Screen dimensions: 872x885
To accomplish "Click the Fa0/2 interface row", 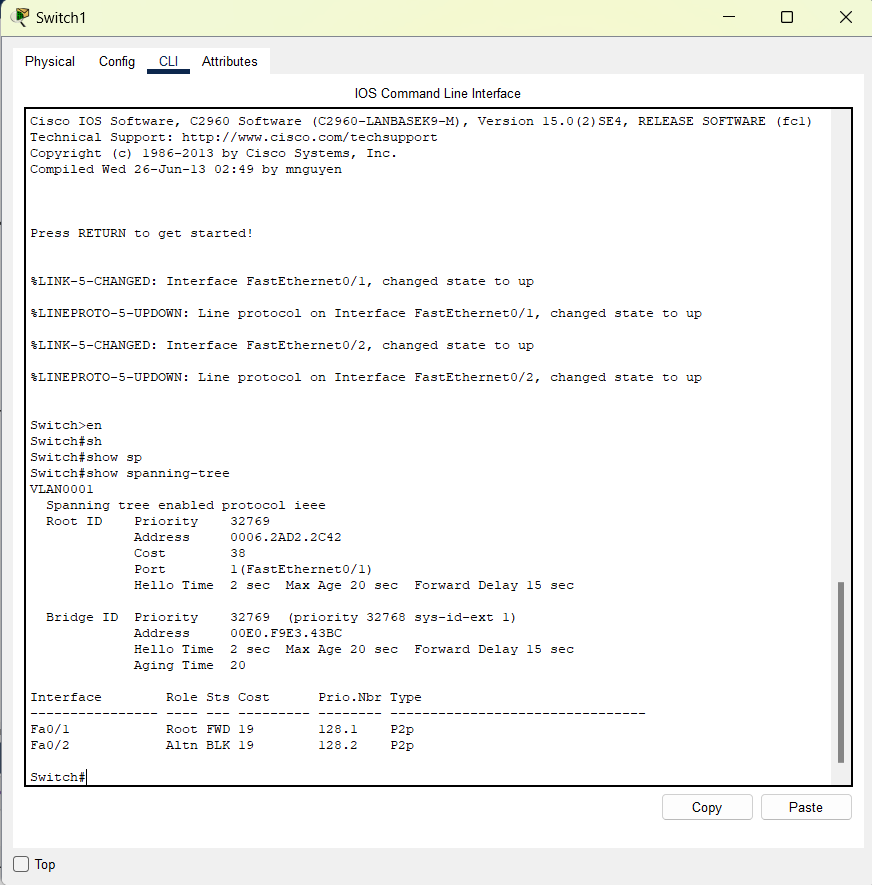I will point(222,745).
